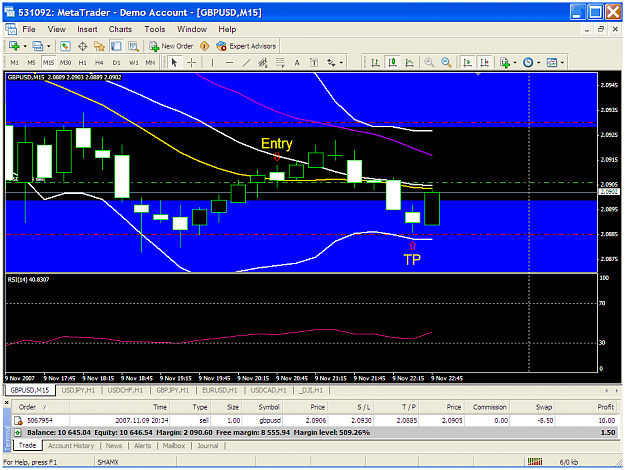
Task: Open the File menu
Action: tap(29, 29)
